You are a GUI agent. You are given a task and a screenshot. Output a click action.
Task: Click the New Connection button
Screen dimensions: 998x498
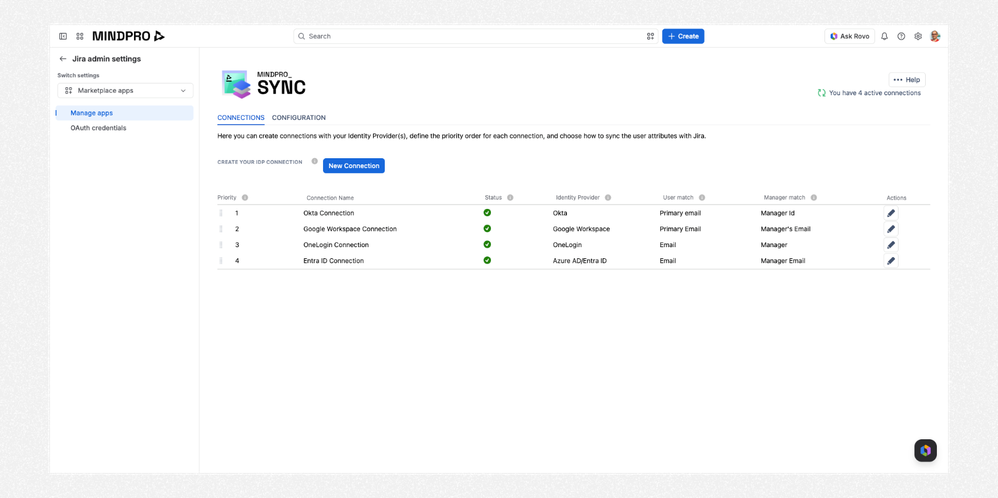coord(354,166)
